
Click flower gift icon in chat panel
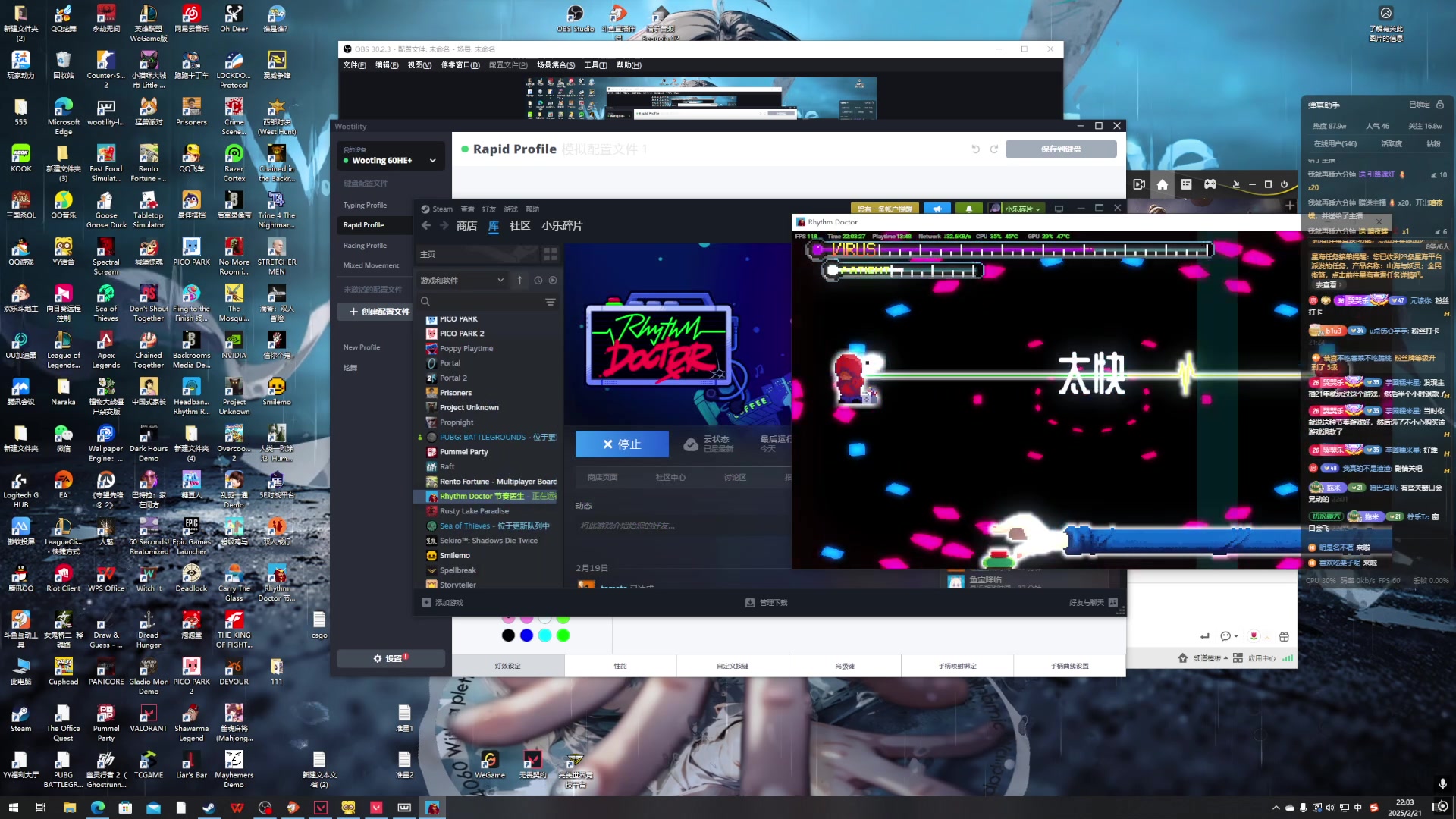pyautogui.click(x=1254, y=636)
